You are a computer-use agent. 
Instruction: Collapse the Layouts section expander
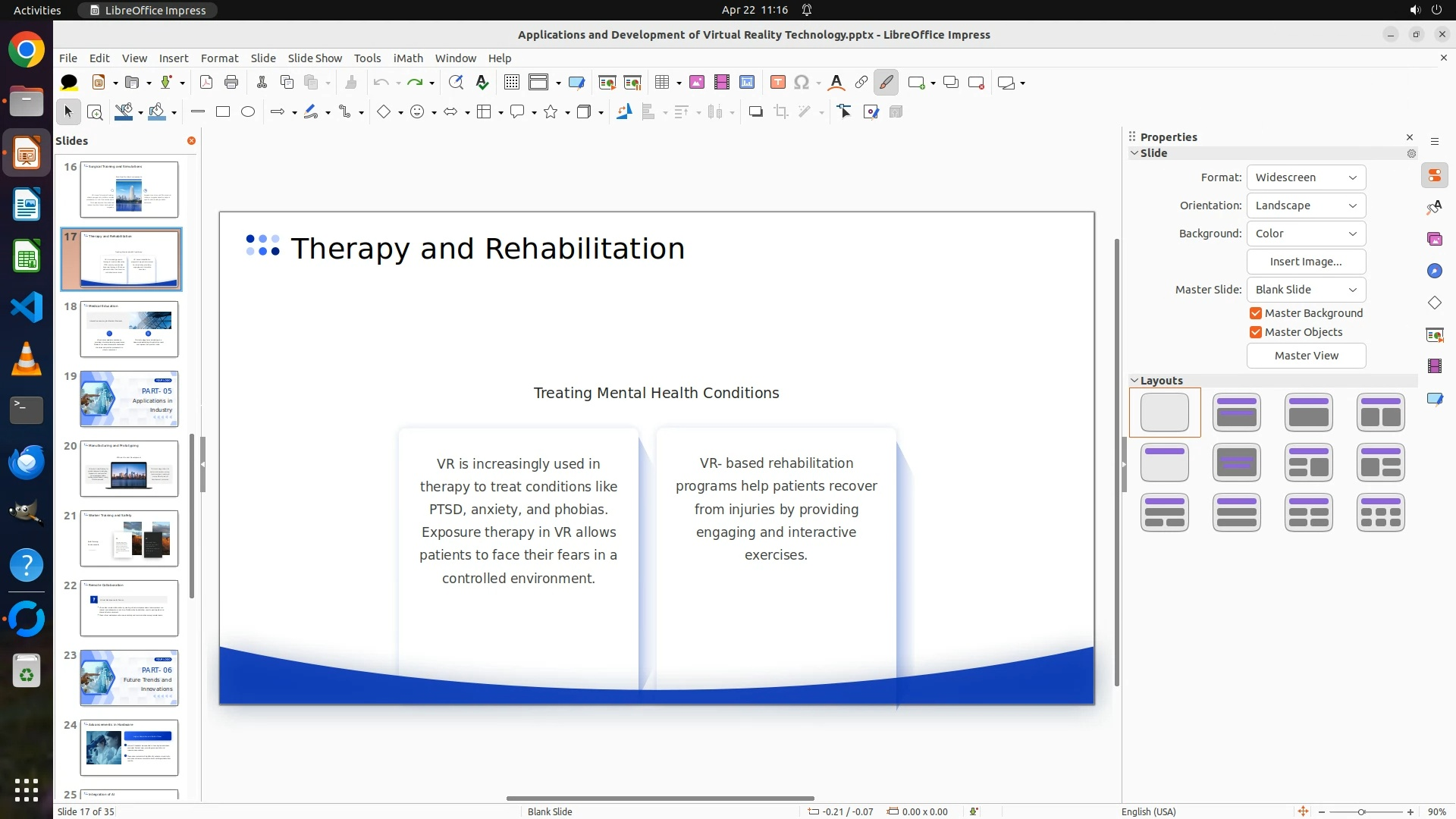coord(1134,381)
